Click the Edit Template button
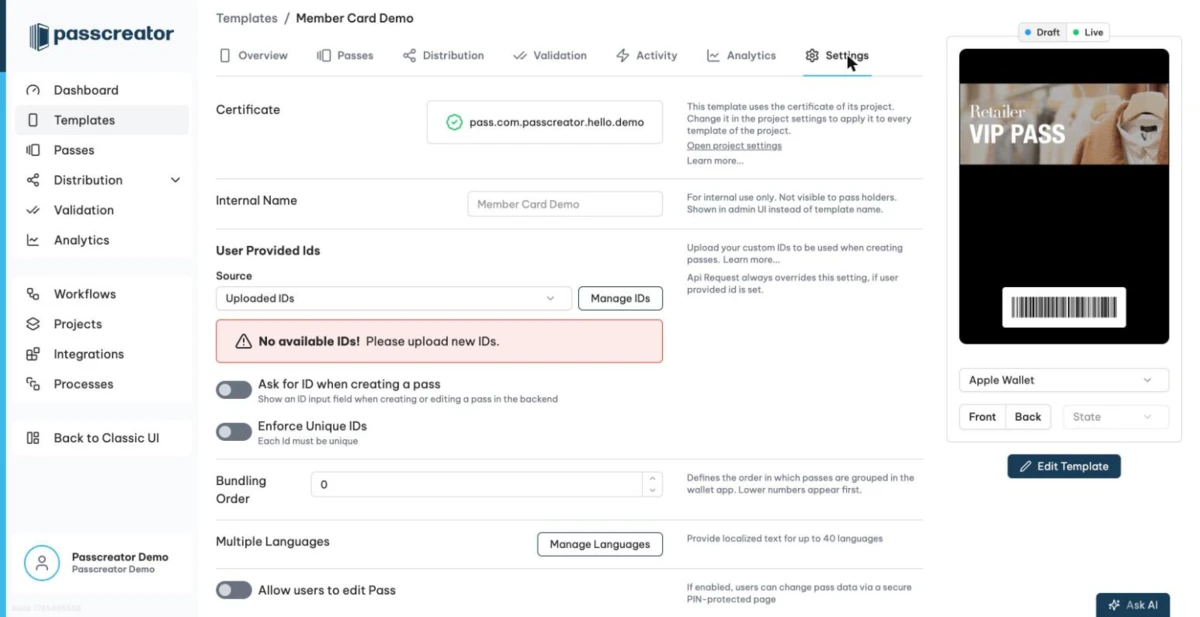 (1064, 466)
